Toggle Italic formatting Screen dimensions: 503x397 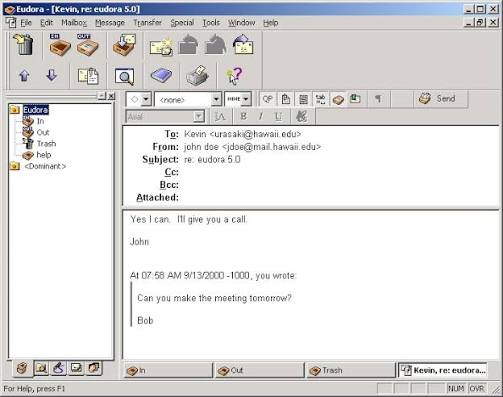tap(261, 116)
